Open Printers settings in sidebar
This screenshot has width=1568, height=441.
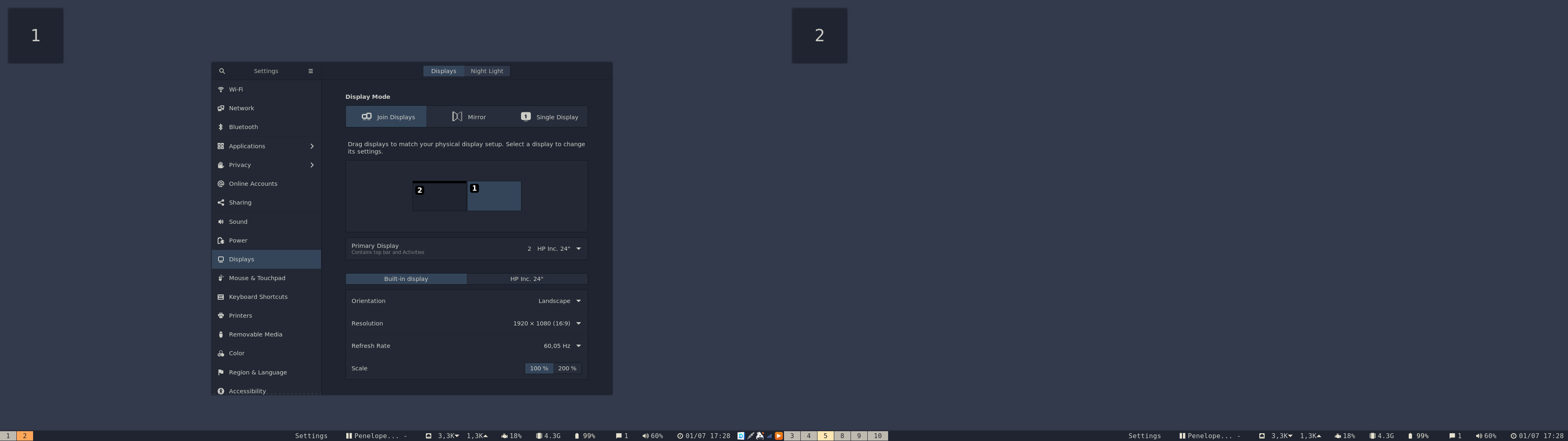pyautogui.click(x=241, y=316)
